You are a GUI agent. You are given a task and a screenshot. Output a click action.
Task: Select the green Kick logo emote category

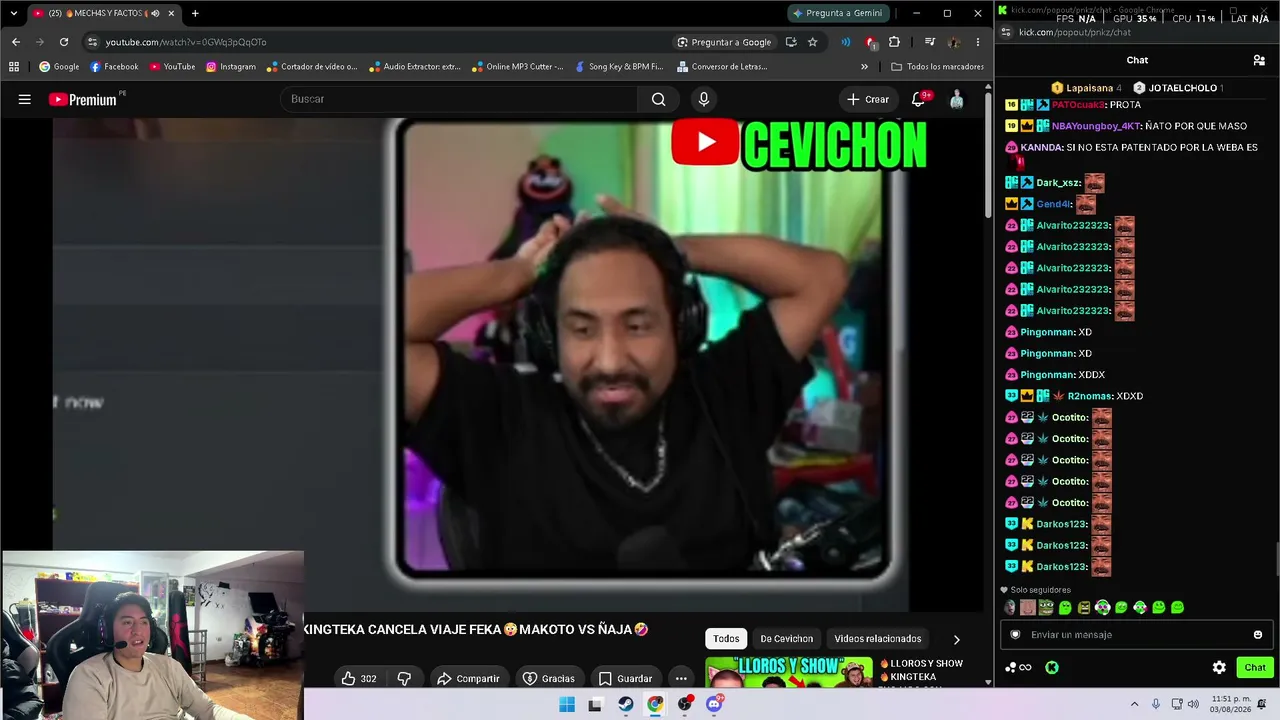tap(1052, 667)
